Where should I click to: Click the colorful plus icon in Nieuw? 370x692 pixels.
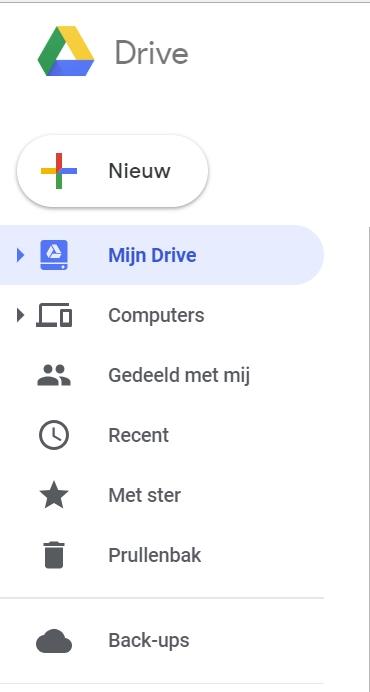59,171
